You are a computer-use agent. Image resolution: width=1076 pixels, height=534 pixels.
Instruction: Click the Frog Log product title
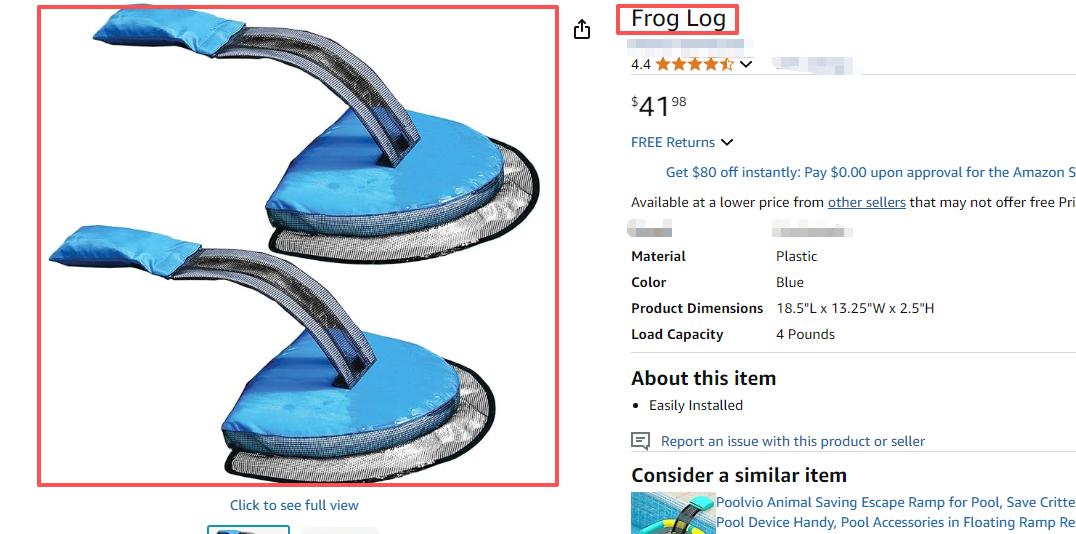tap(678, 19)
